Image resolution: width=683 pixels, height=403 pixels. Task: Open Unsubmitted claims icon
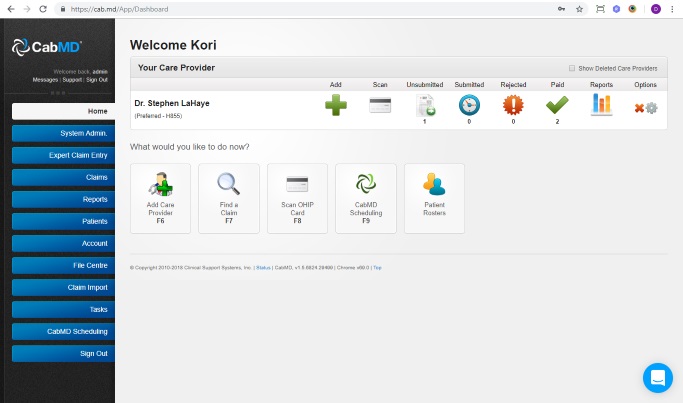click(x=424, y=105)
